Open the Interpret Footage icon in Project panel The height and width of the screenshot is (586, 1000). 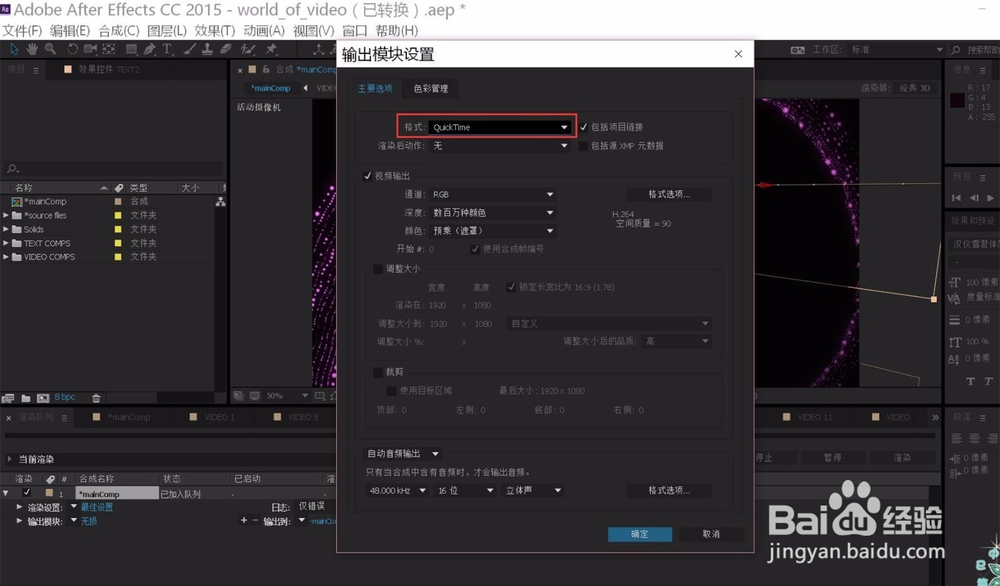(8, 398)
